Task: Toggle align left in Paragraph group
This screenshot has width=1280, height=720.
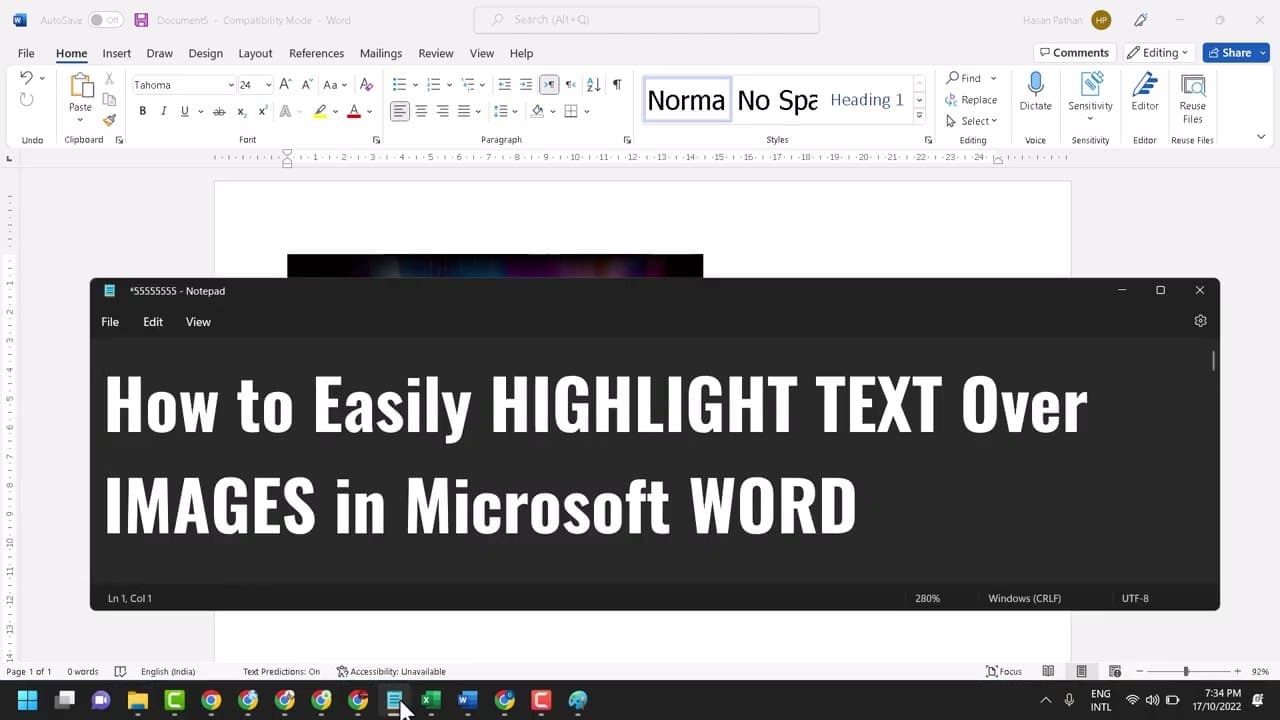Action: tap(400, 111)
